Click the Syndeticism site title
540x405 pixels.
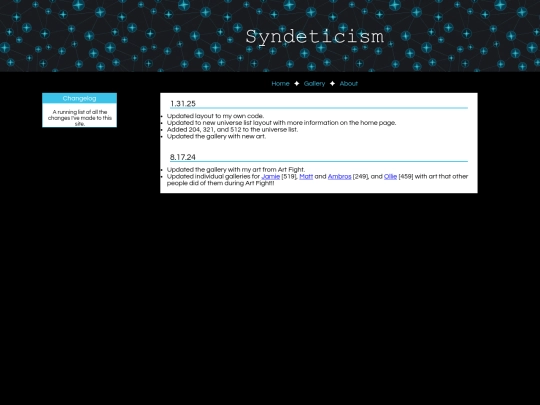tap(314, 37)
